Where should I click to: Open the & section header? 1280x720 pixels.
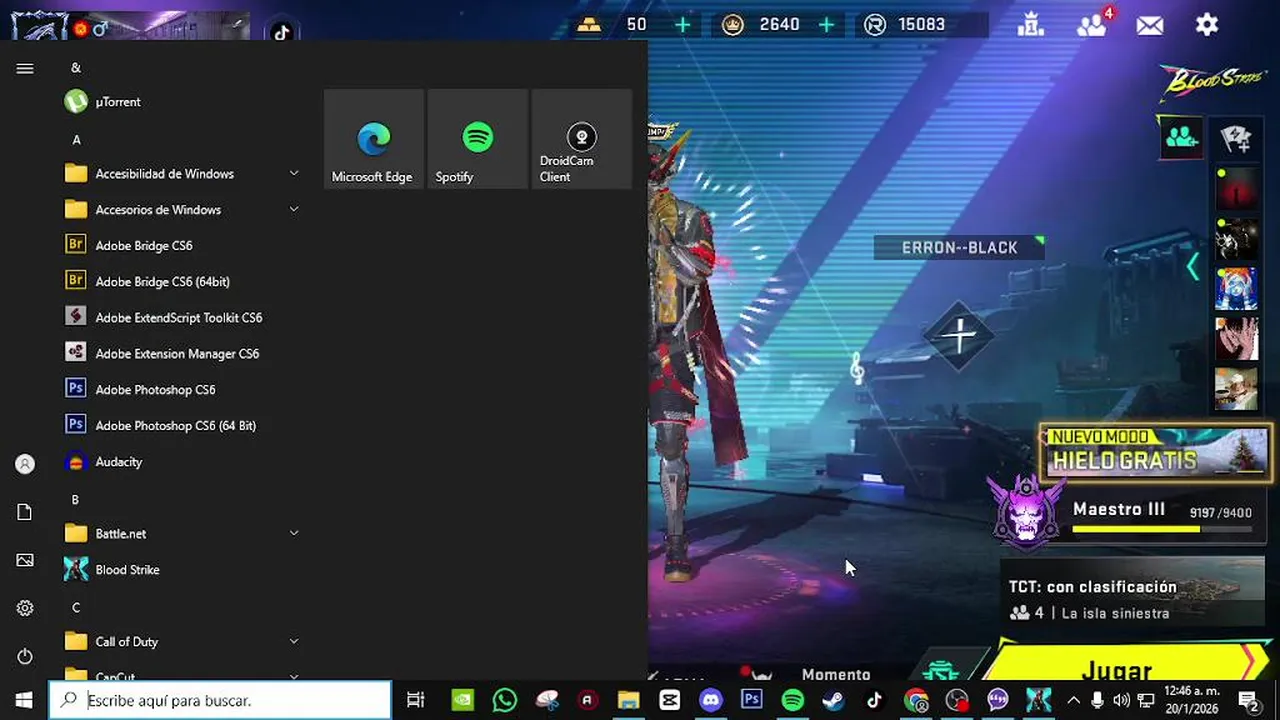tap(76, 68)
